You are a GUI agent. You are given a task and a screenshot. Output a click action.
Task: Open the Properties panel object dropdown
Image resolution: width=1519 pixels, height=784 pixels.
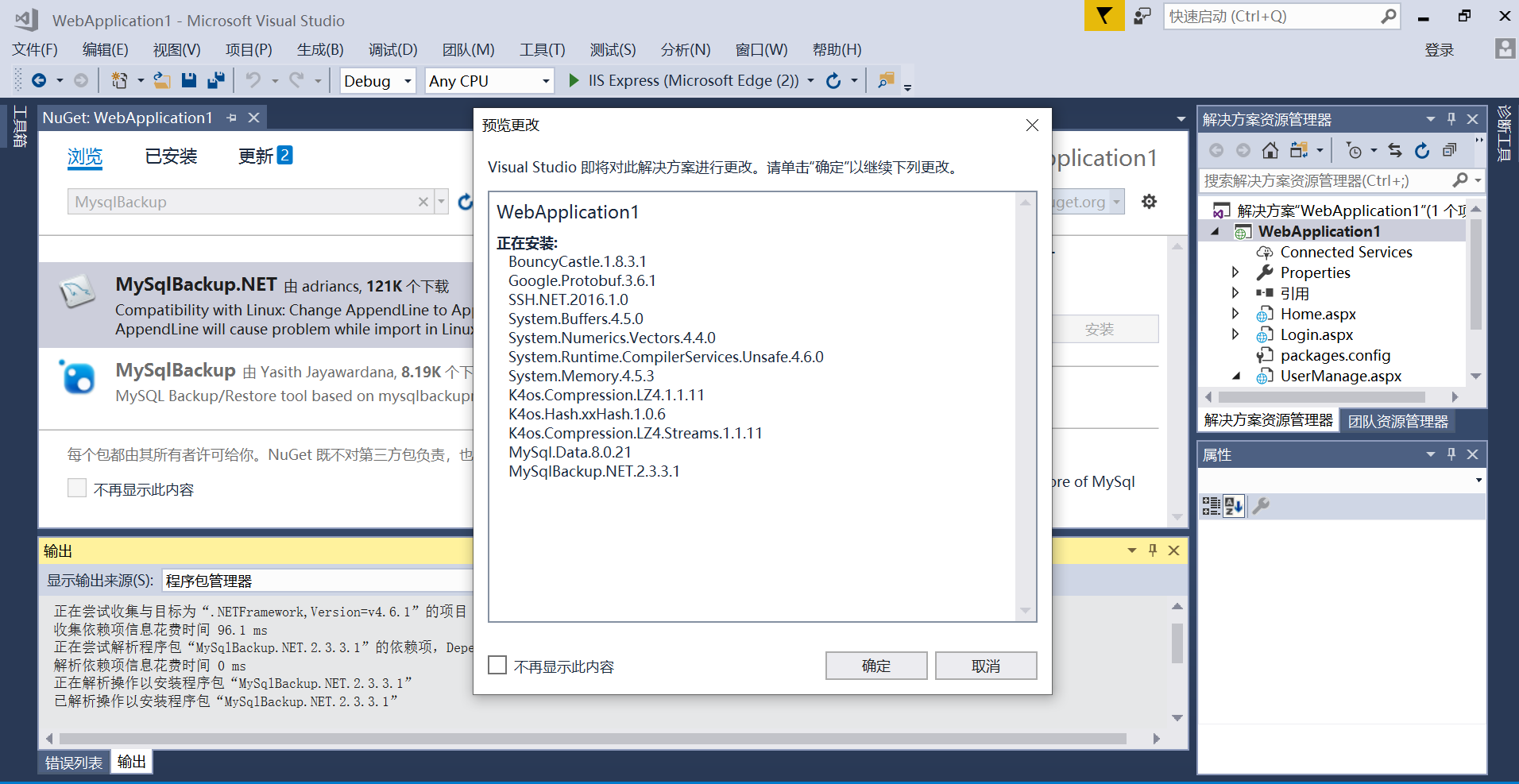pos(1478,480)
